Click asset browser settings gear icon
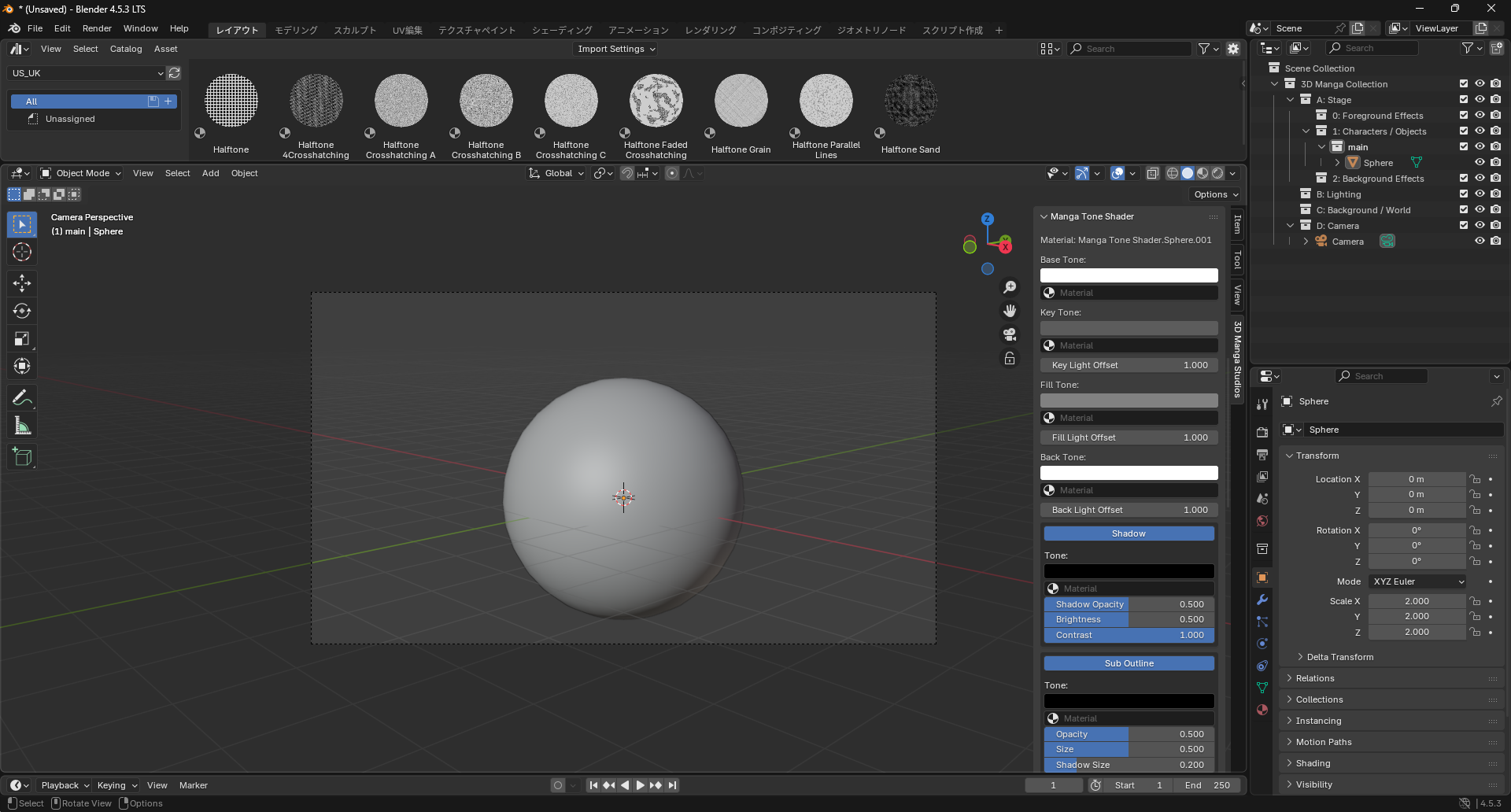The width and height of the screenshot is (1511, 812). pos(1233,49)
